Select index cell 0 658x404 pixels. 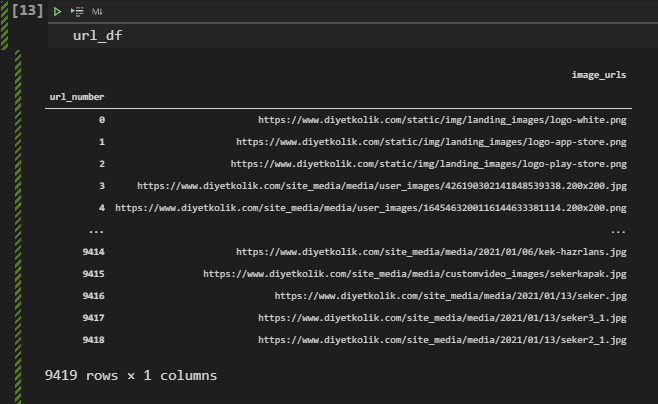point(102,120)
